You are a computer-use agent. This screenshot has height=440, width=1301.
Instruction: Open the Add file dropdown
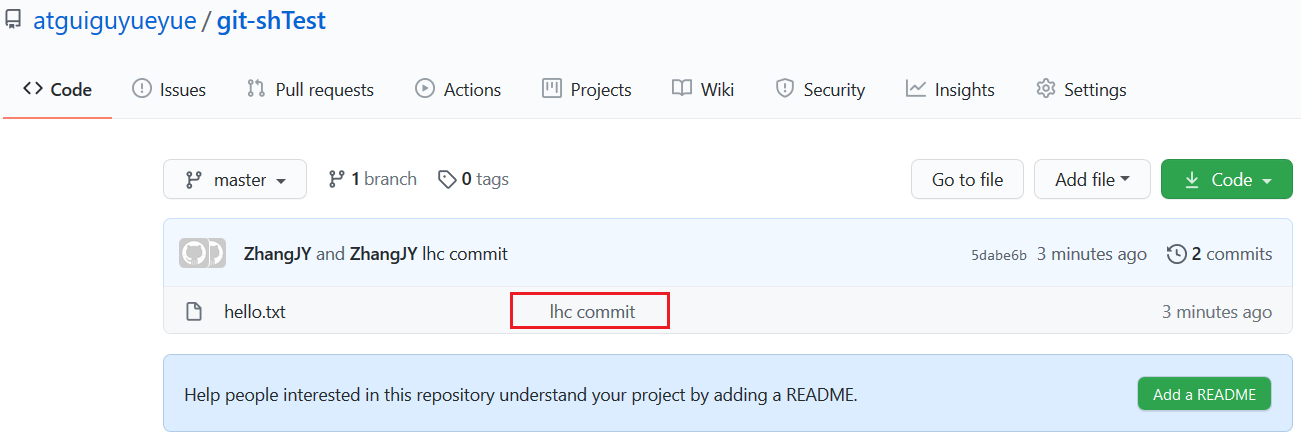click(x=1092, y=180)
